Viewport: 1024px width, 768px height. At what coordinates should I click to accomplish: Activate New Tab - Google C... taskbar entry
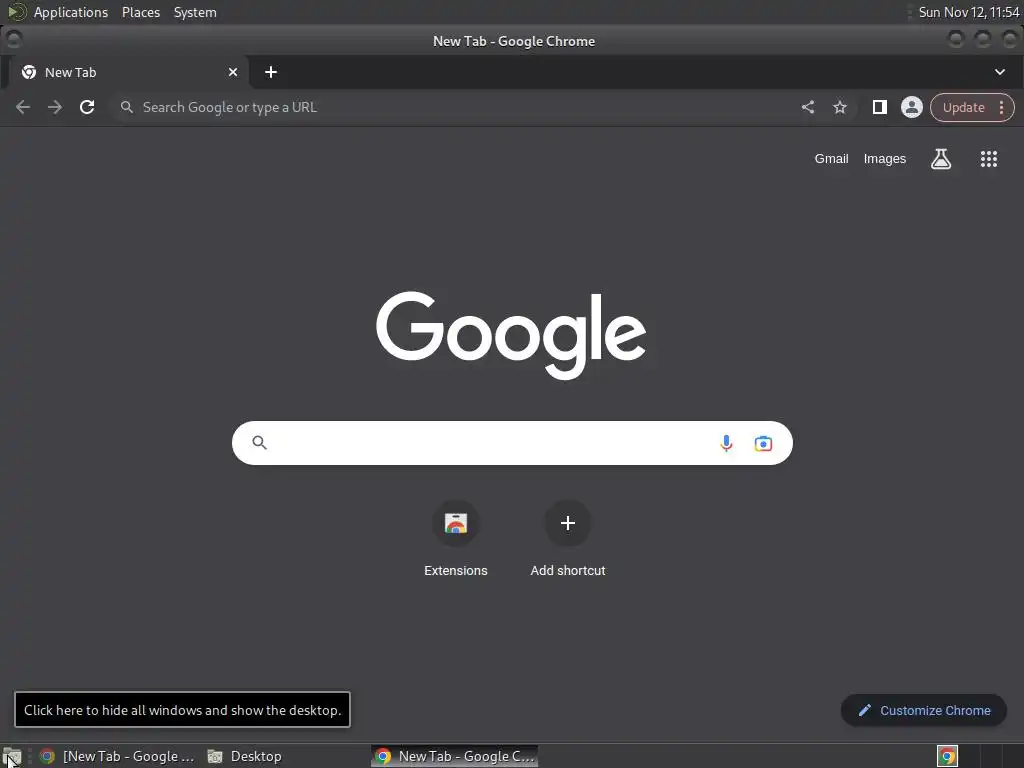pos(455,756)
